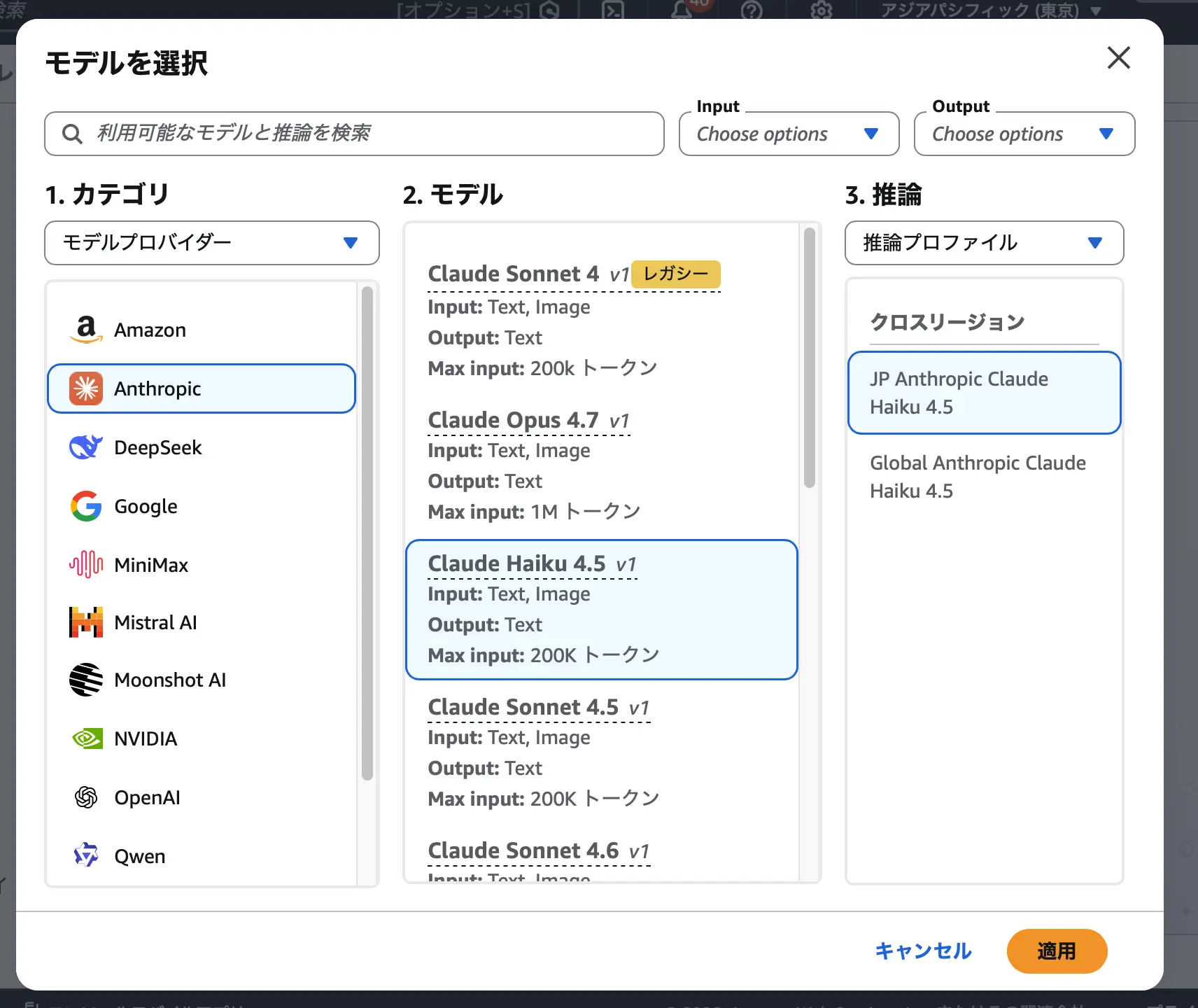
Task: Expand the 推論プロファイル inference dropdown
Action: [x=984, y=243]
